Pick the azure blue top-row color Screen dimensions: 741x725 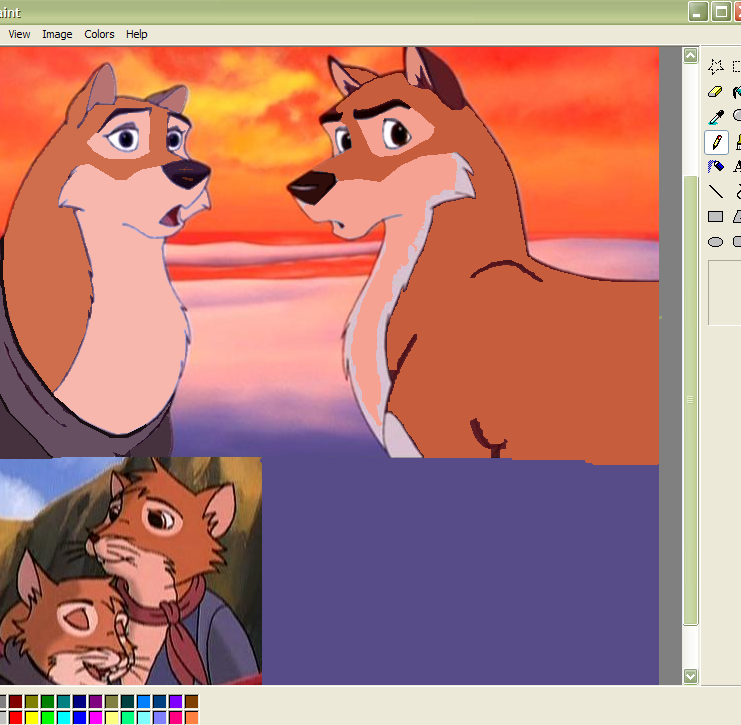[144, 701]
